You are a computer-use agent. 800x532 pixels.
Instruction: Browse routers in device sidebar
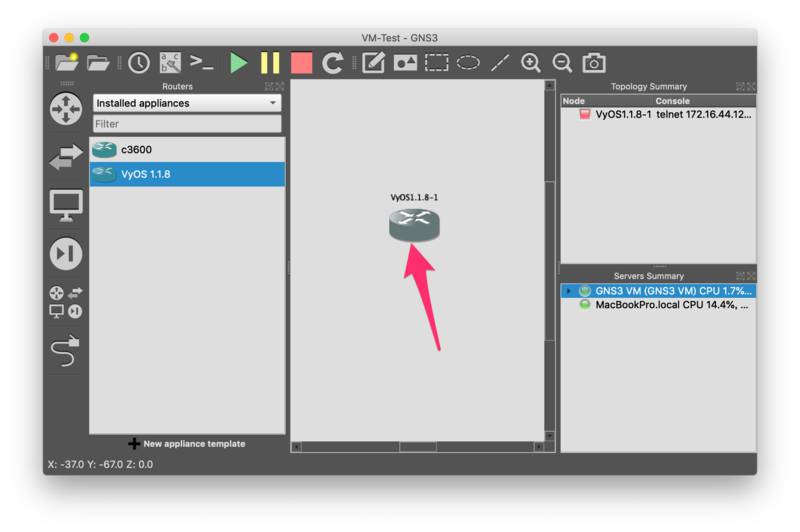[x=66, y=109]
